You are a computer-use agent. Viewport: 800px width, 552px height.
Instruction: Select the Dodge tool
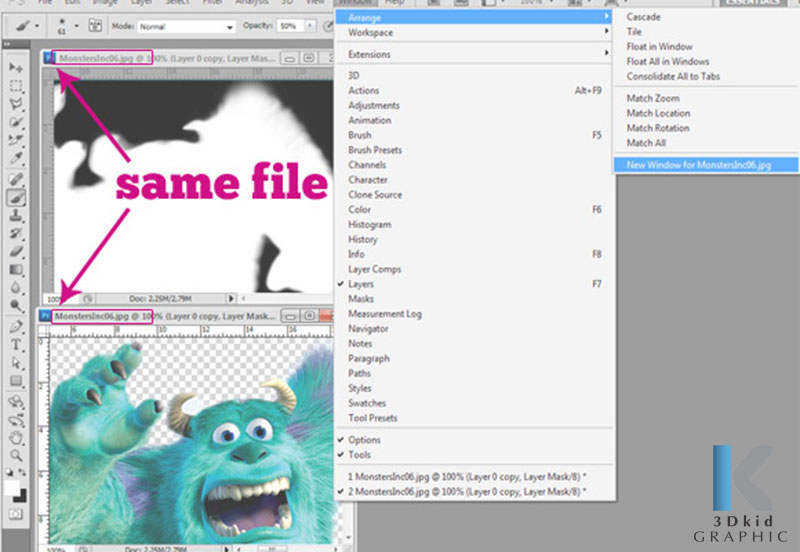(16, 305)
